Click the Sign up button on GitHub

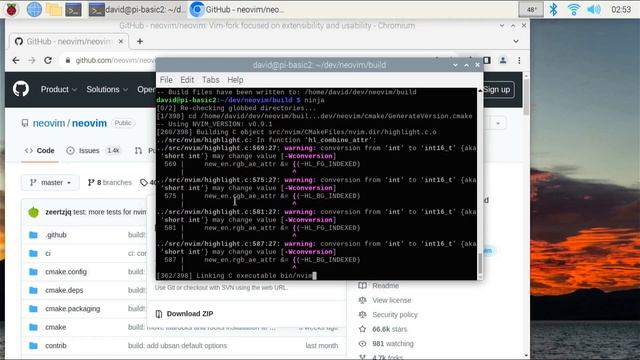498,89
